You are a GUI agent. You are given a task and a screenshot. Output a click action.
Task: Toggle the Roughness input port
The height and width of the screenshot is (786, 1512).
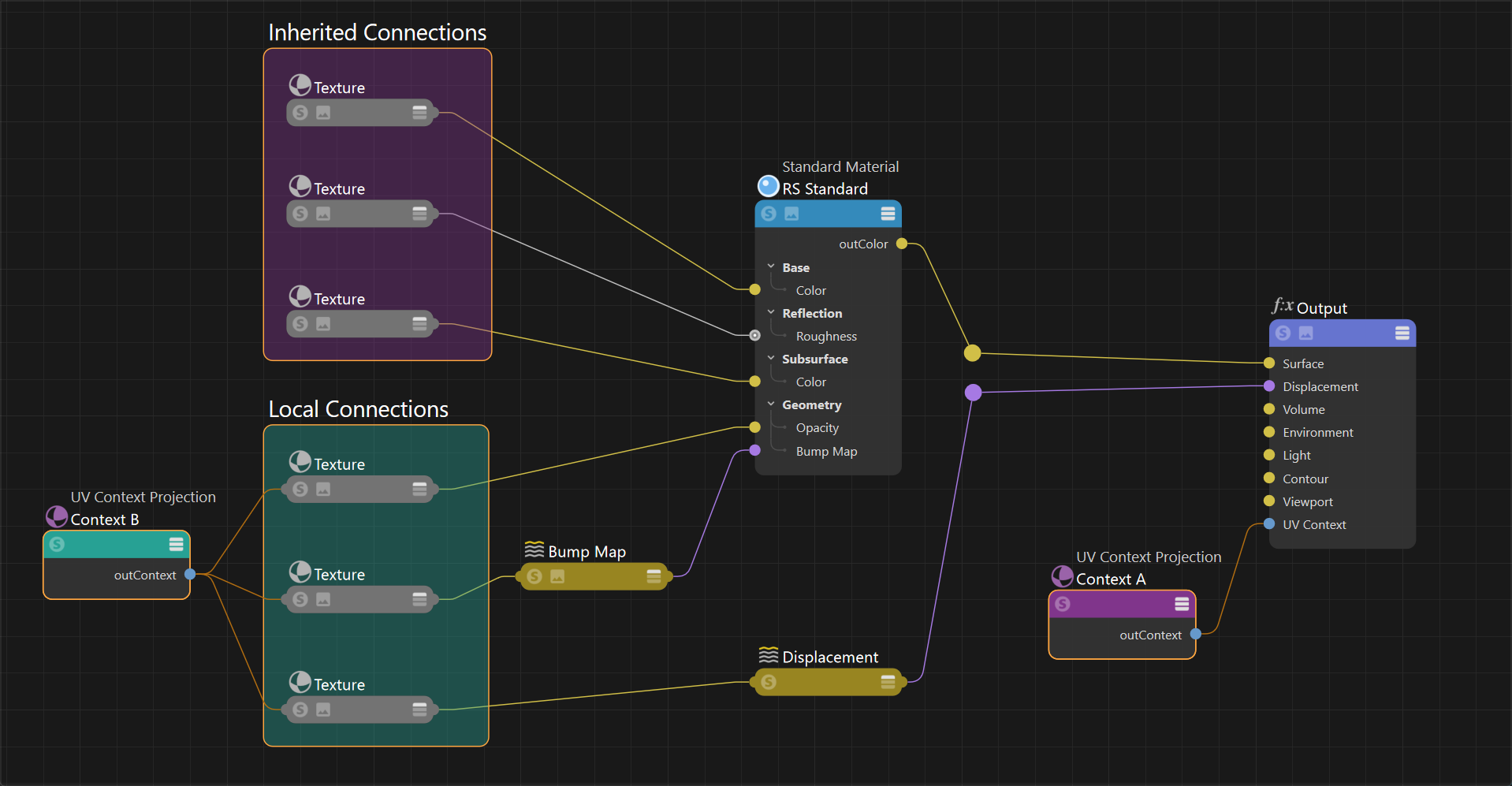point(754,335)
